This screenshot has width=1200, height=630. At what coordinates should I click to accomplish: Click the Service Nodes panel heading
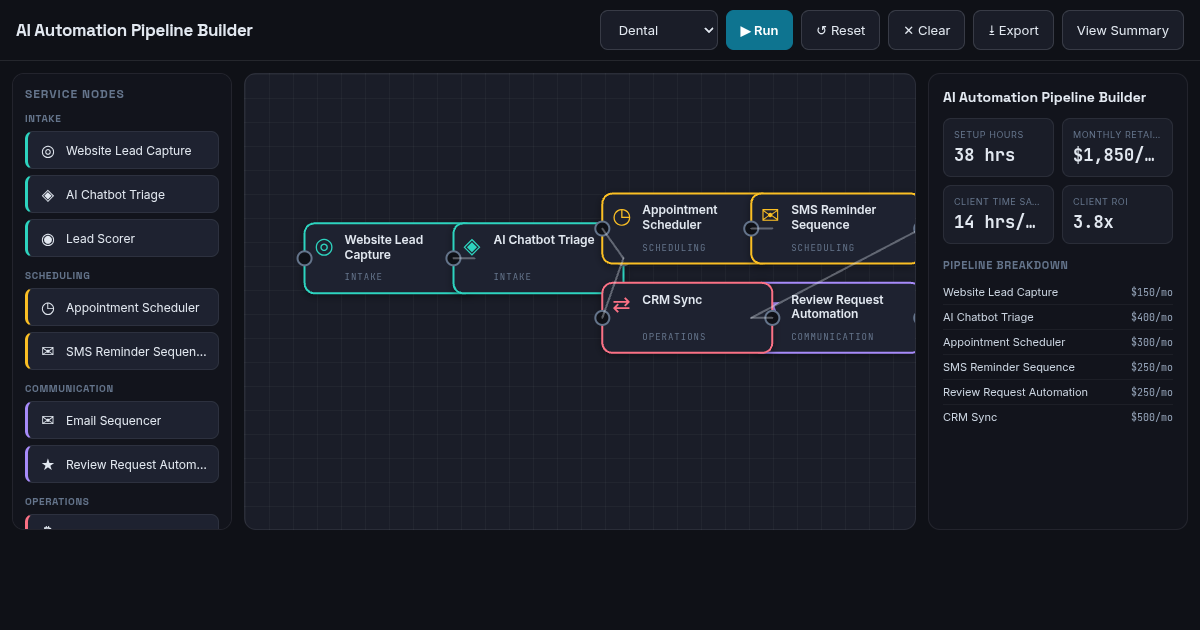[x=75, y=94]
